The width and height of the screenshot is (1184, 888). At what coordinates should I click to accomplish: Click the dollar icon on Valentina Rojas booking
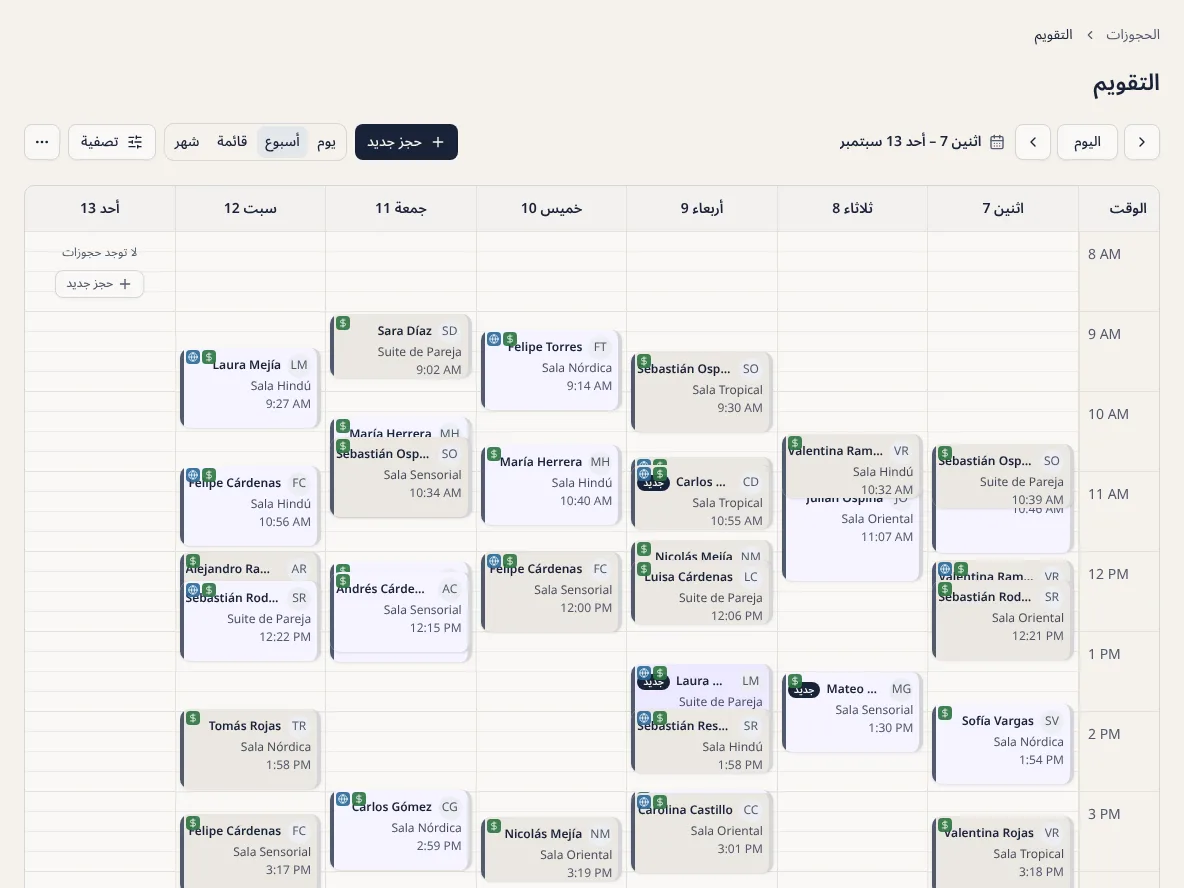pos(945,825)
